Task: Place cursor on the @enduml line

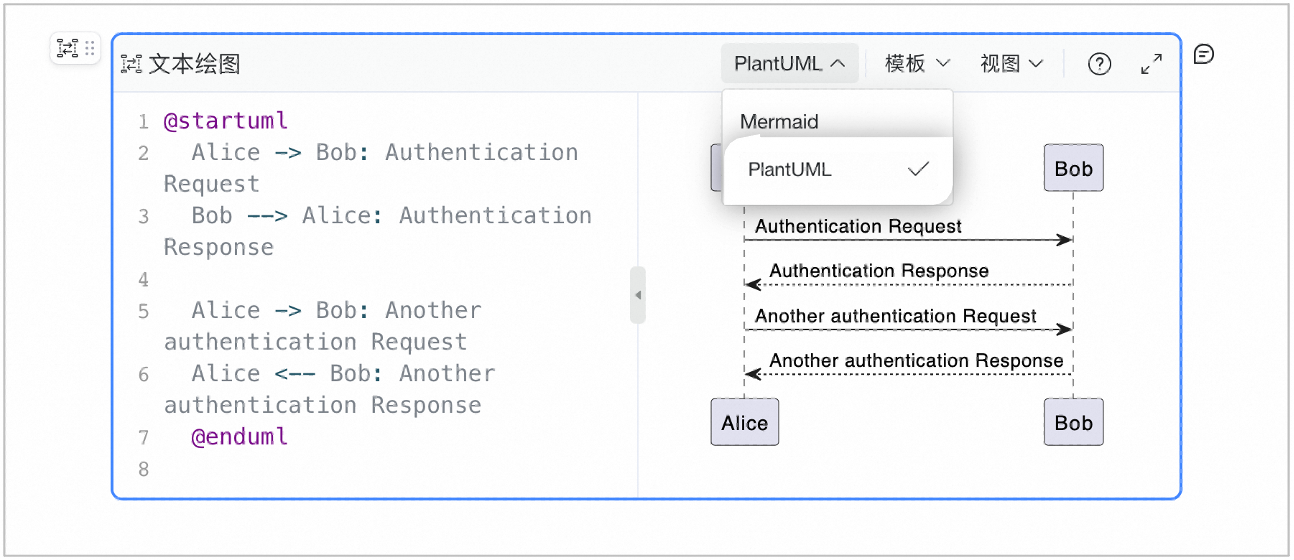Action: pyautogui.click(x=240, y=437)
